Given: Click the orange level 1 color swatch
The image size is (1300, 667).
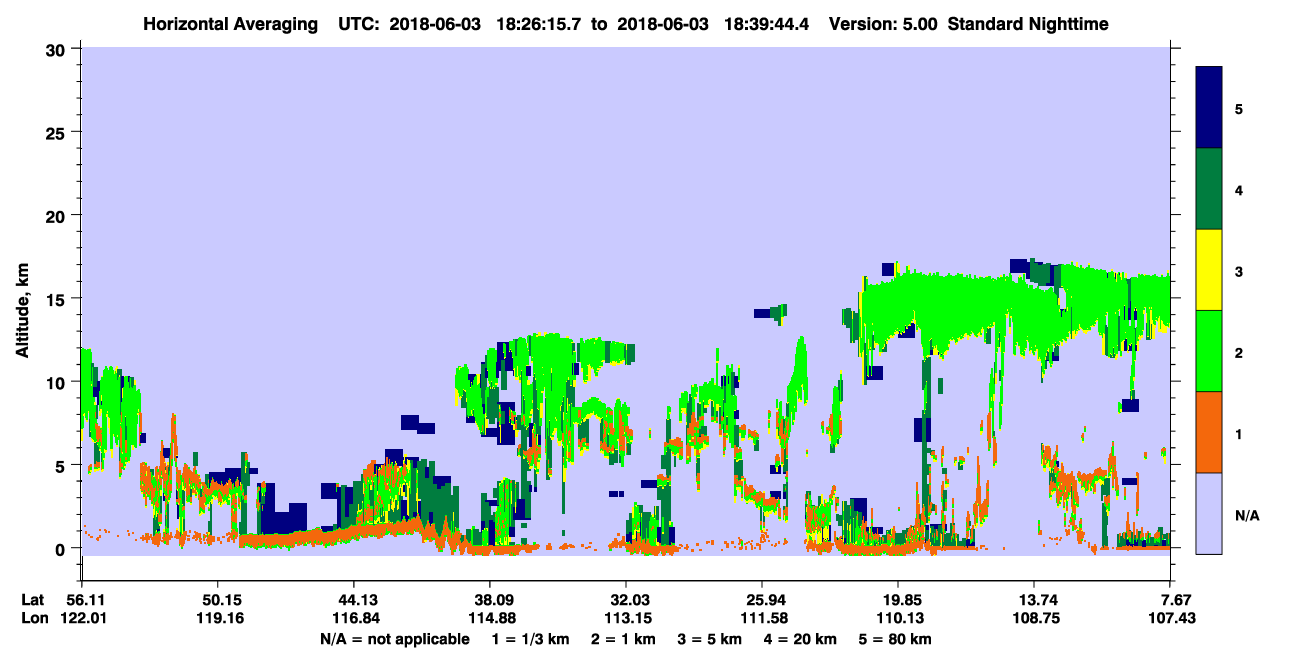Looking at the screenshot, I should click(x=1209, y=432).
